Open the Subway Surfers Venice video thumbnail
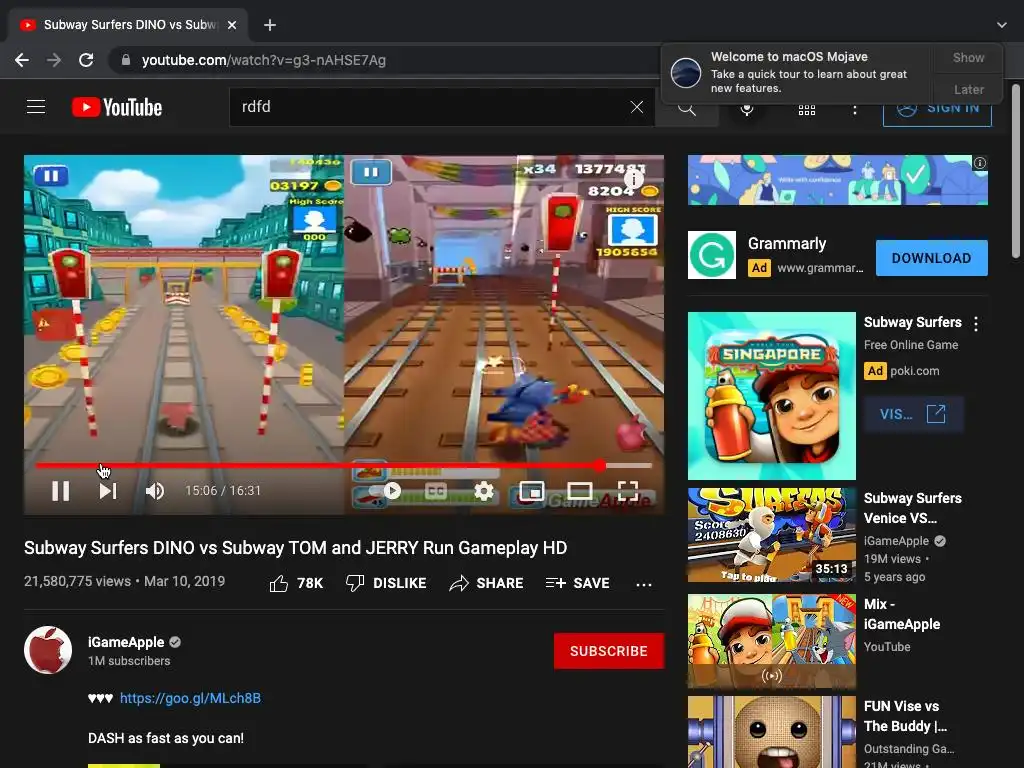This screenshot has height=768, width=1024. click(x=771, y=535)
